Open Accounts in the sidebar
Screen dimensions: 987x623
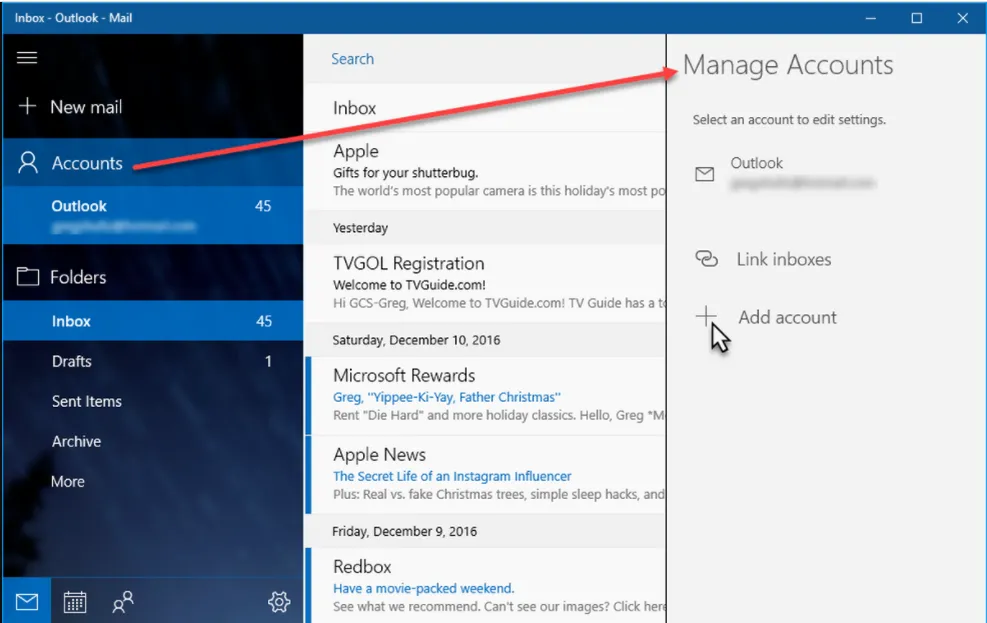pyautogui.click(x=87, y=163)
